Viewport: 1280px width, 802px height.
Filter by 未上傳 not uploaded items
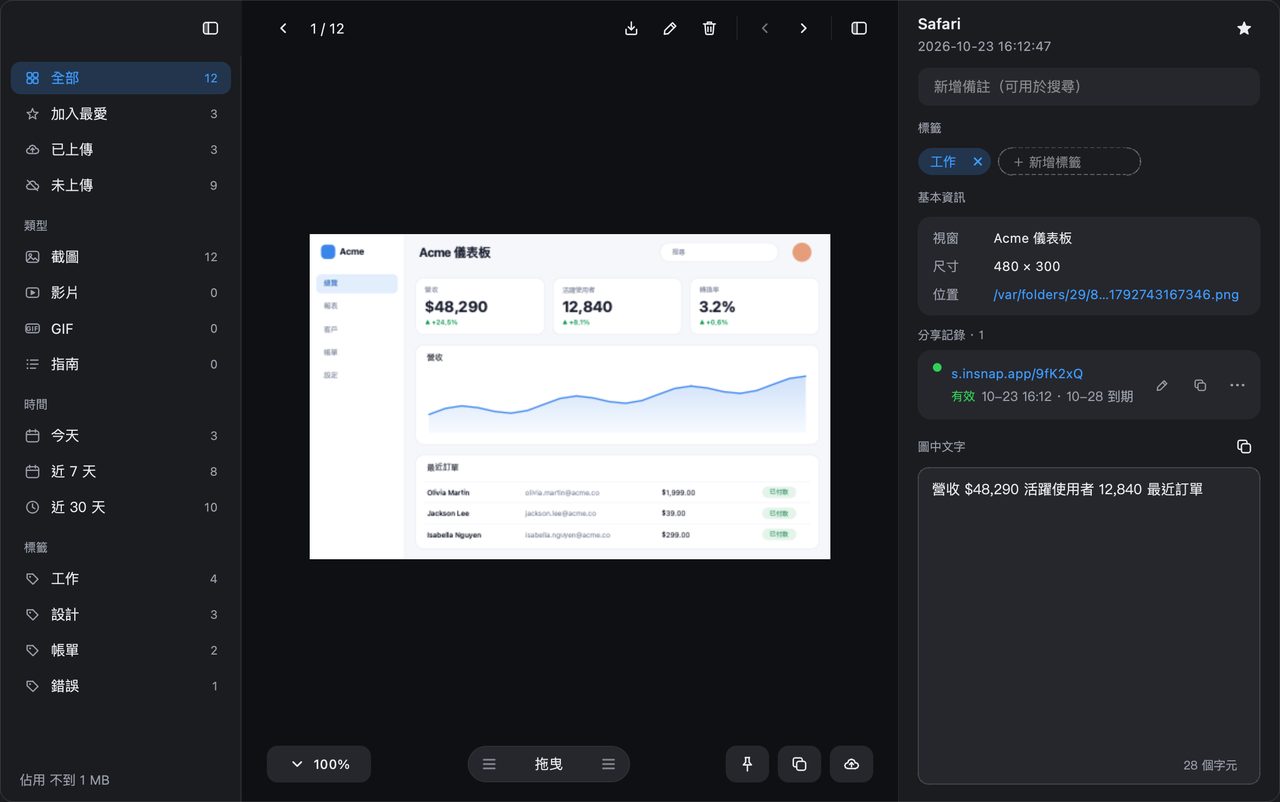pos(121,185)
